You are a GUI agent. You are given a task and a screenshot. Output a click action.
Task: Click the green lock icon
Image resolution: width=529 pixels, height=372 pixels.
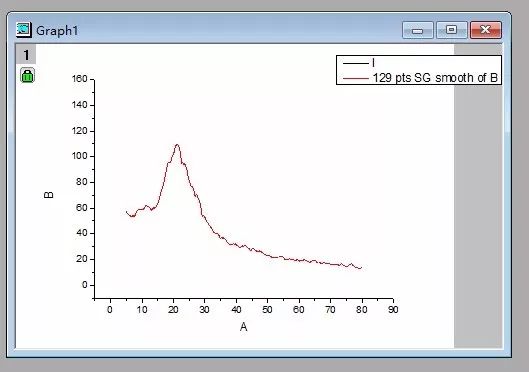(x=27, y=75)
